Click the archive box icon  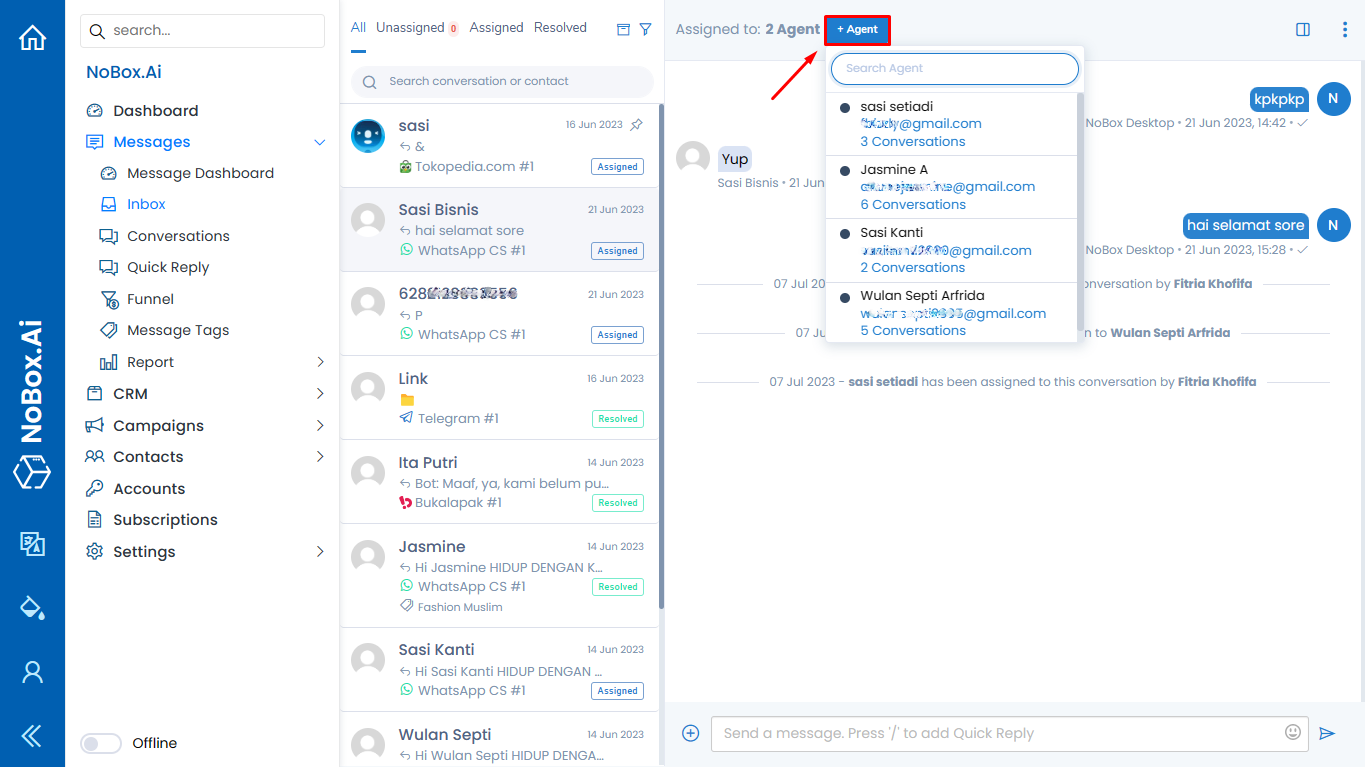click(x=623, y=29)
